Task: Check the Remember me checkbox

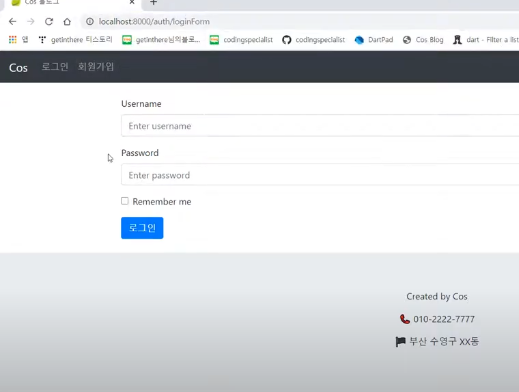Action: click(x=125, y=201)
